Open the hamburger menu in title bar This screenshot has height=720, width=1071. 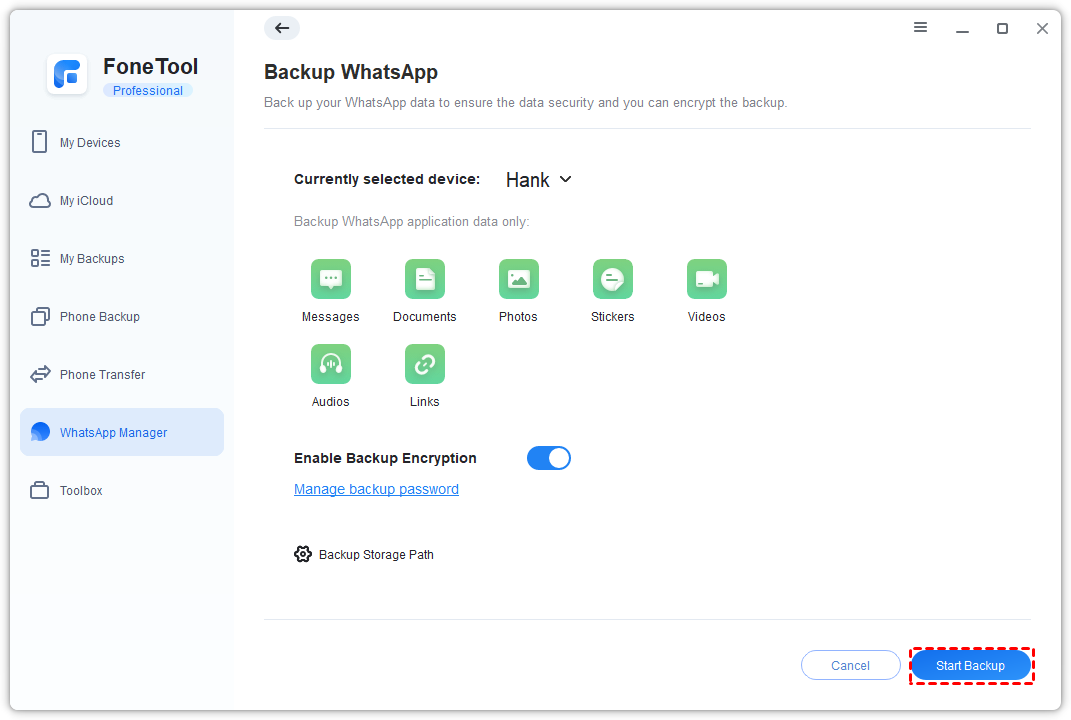(920, 28)
